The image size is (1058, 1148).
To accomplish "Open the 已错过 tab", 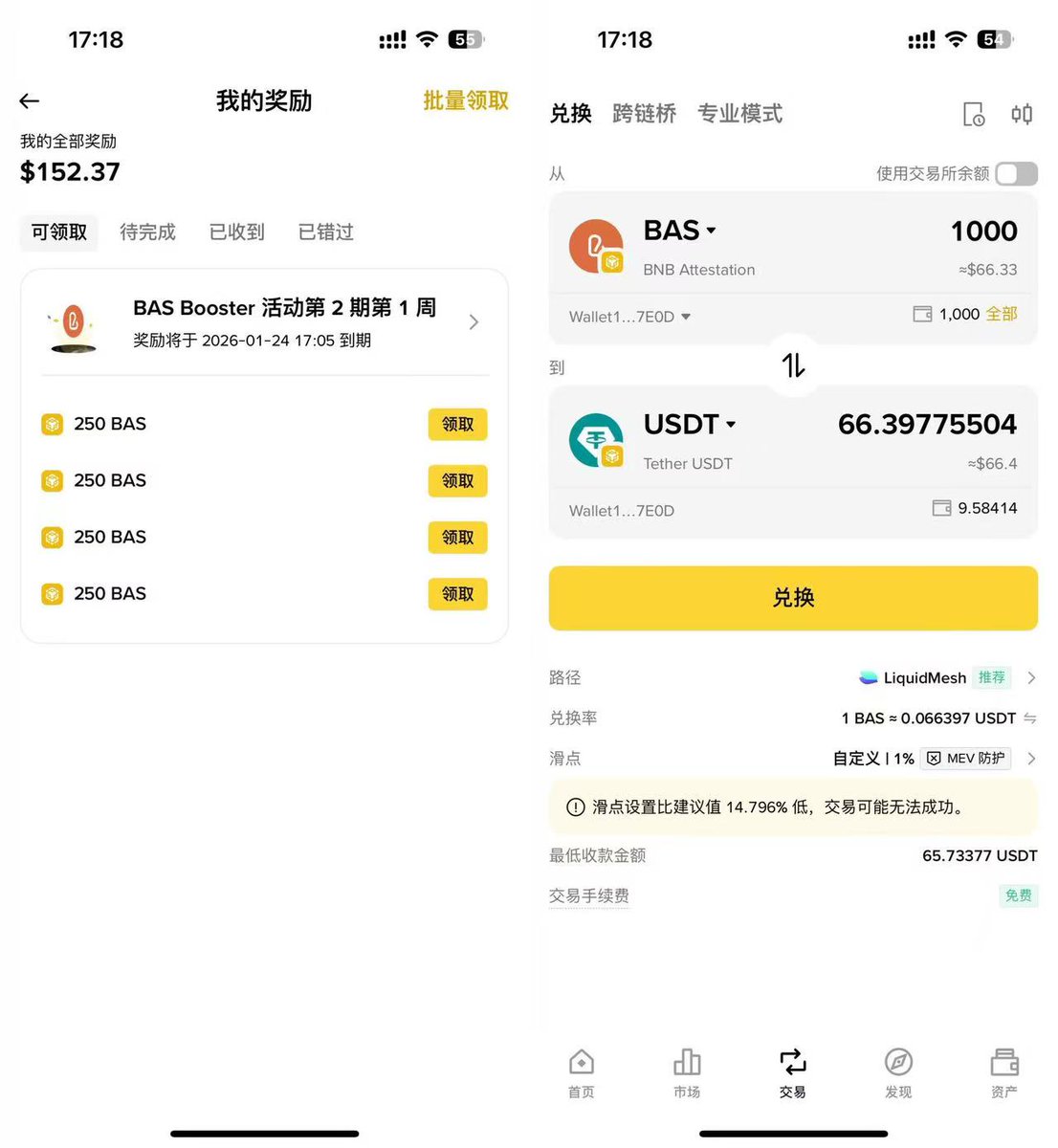I will 326,232.
